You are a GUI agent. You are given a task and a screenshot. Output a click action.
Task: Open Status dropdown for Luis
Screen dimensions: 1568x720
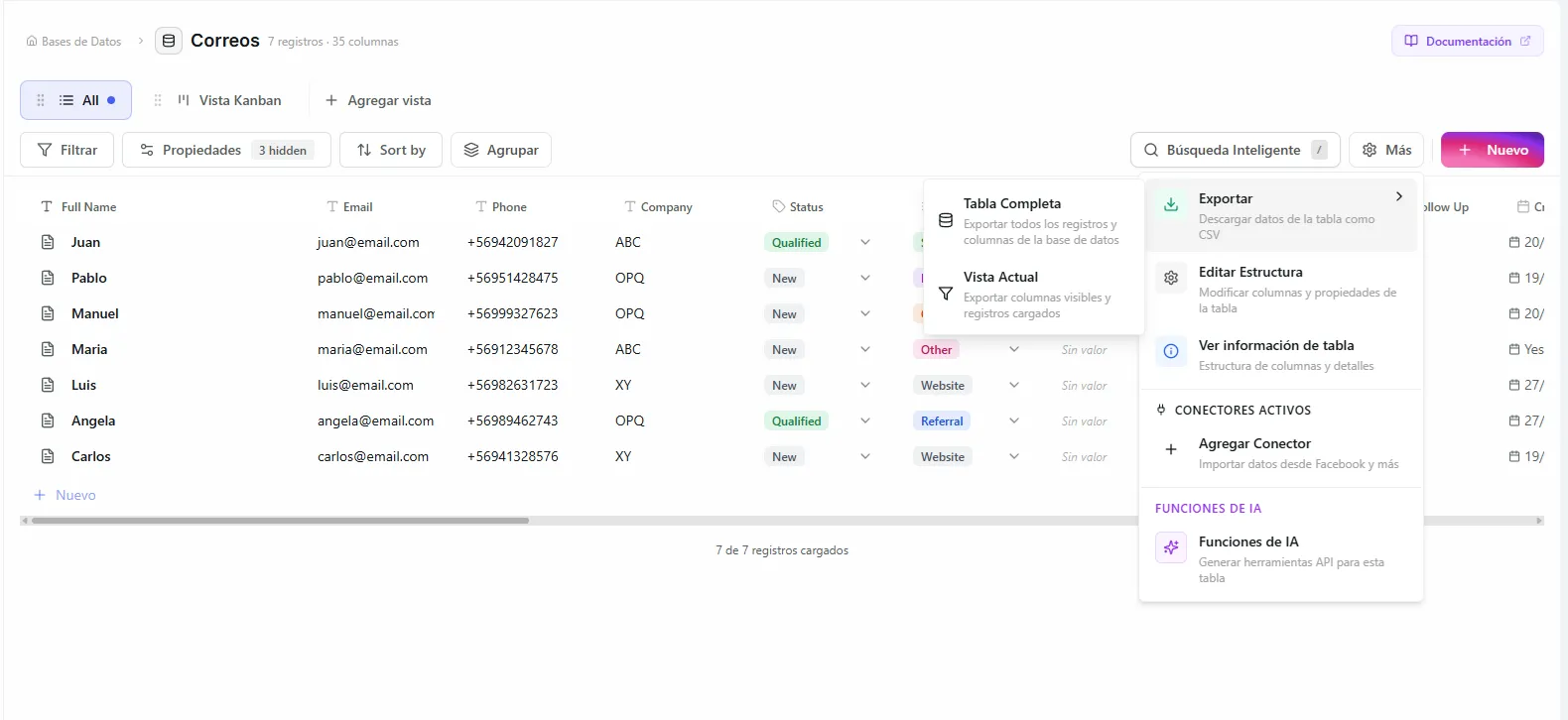[865, 385]
